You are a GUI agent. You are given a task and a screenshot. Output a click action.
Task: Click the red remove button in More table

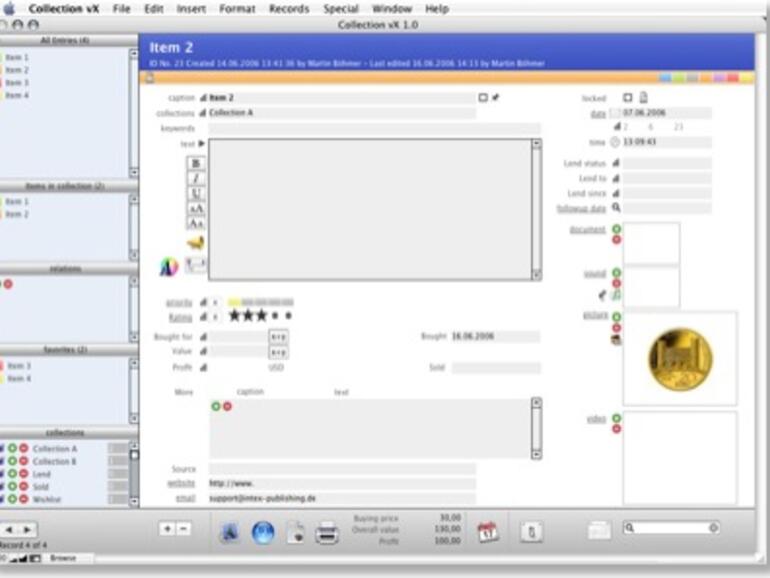[x=227, y=406]
